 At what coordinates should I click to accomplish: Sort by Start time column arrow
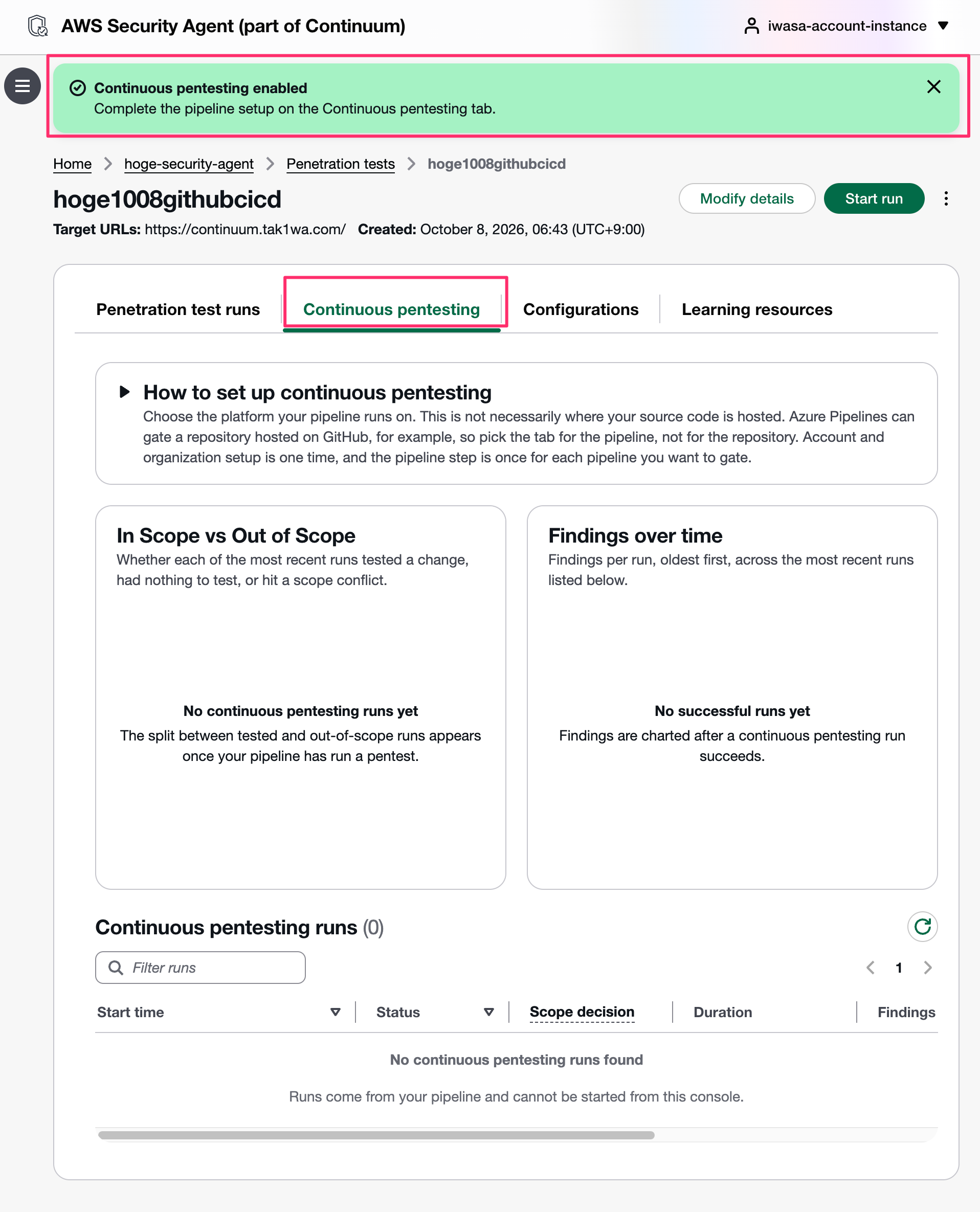(x=336, y=1012)
